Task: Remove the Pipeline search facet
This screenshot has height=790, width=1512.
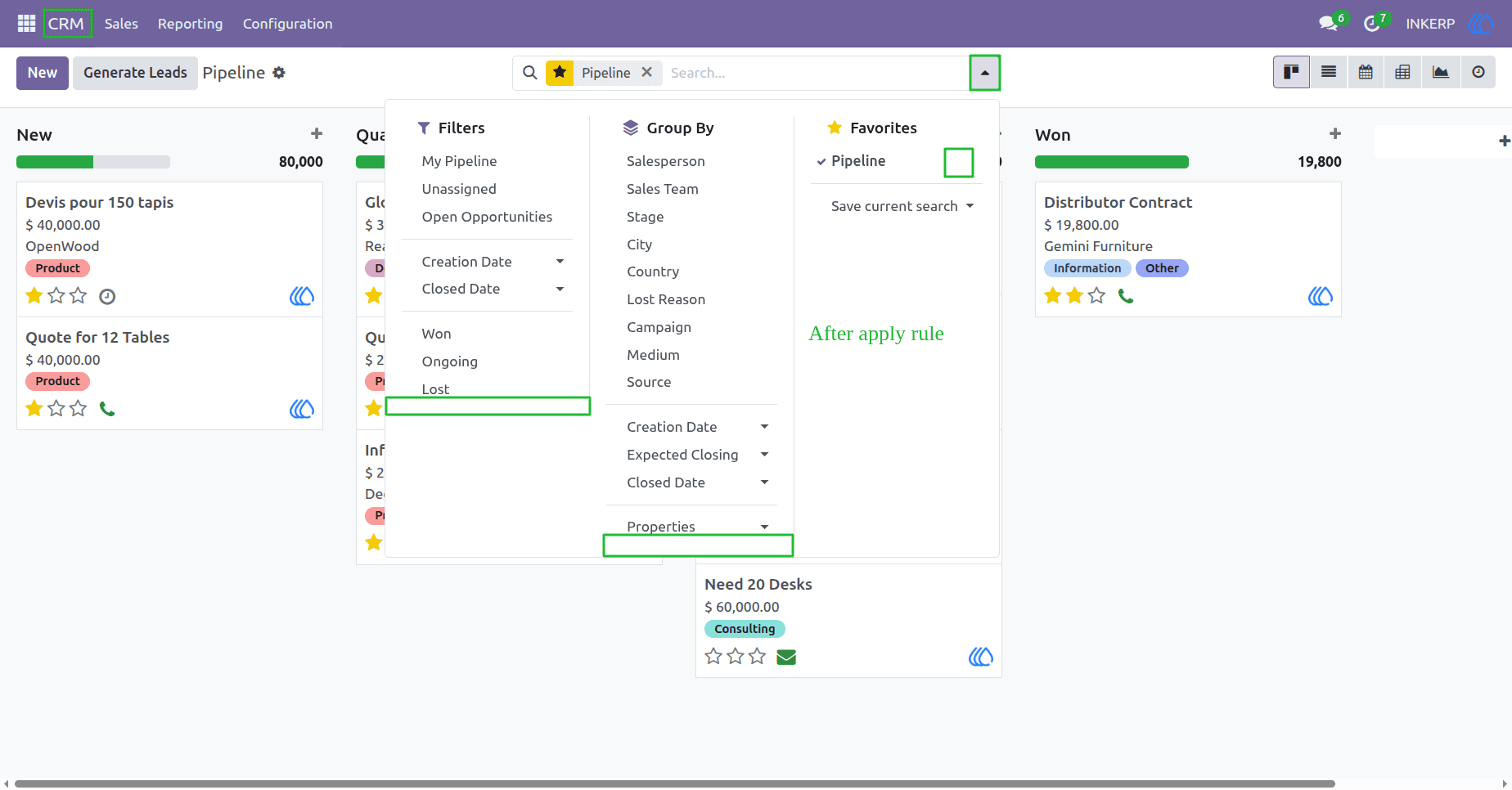Action: coord(646,72)
